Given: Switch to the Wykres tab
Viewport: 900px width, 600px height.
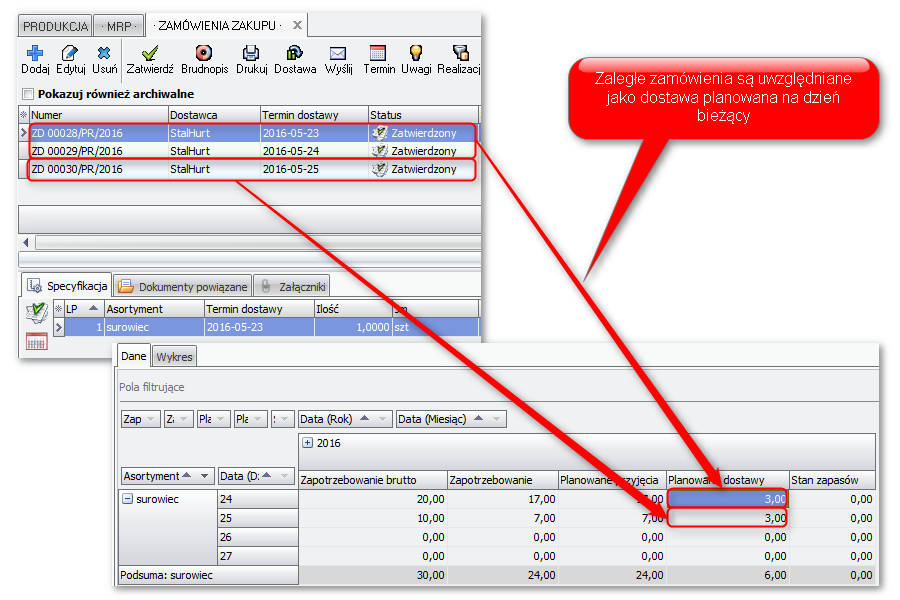Looking at the screenshot, I should point(174,357).
